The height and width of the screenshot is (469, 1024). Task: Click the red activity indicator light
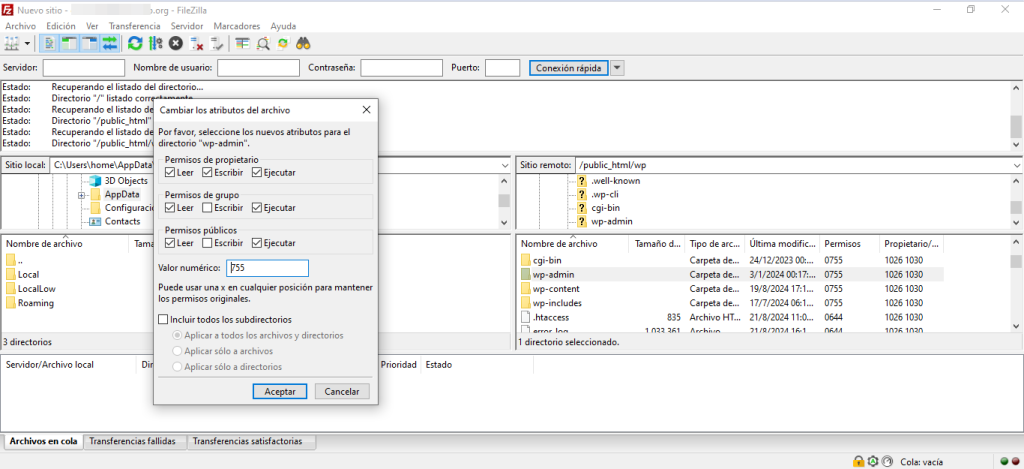pyautogui.click(x=1016, y=462)
